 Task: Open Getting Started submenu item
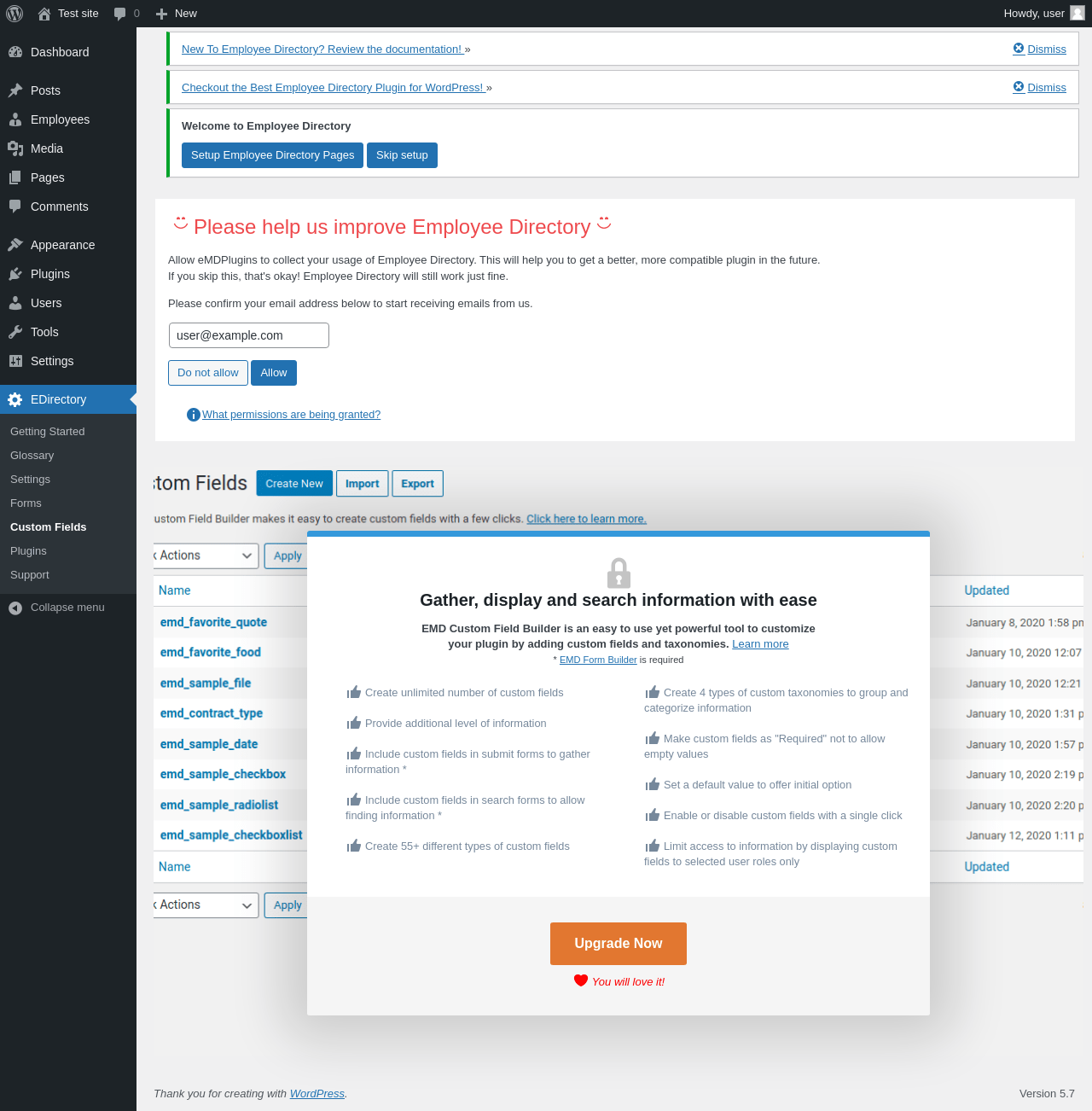tap(48, 432)
